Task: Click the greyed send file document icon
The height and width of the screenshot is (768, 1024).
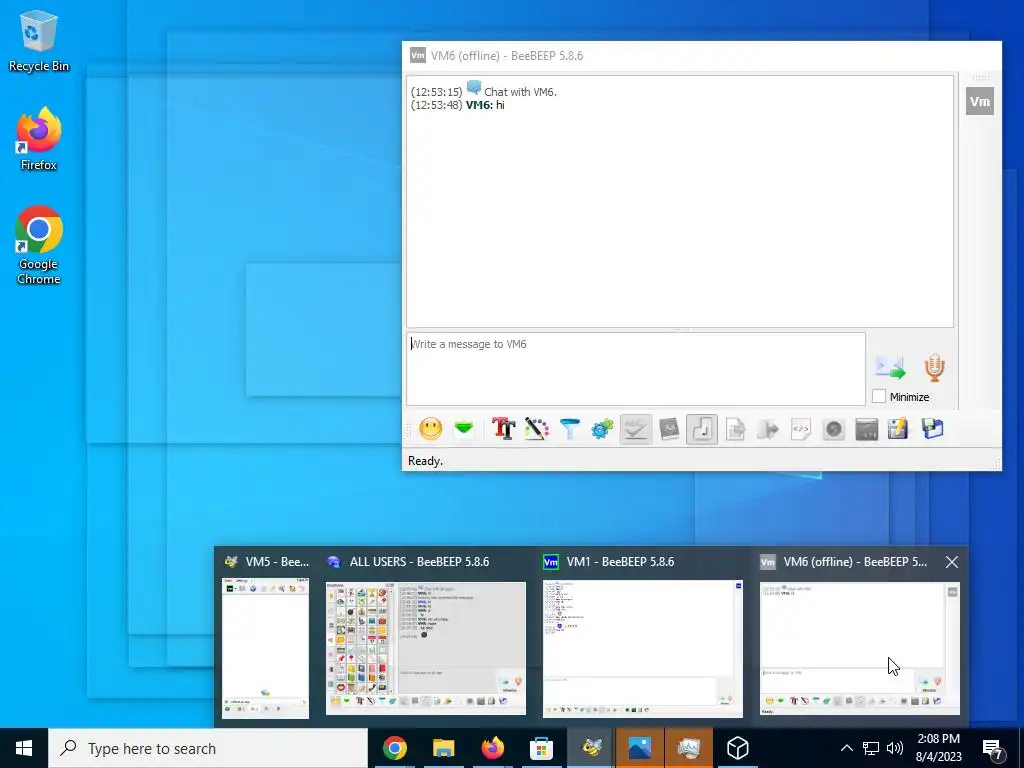Action: pyautogui.click(x=735, y=429)
